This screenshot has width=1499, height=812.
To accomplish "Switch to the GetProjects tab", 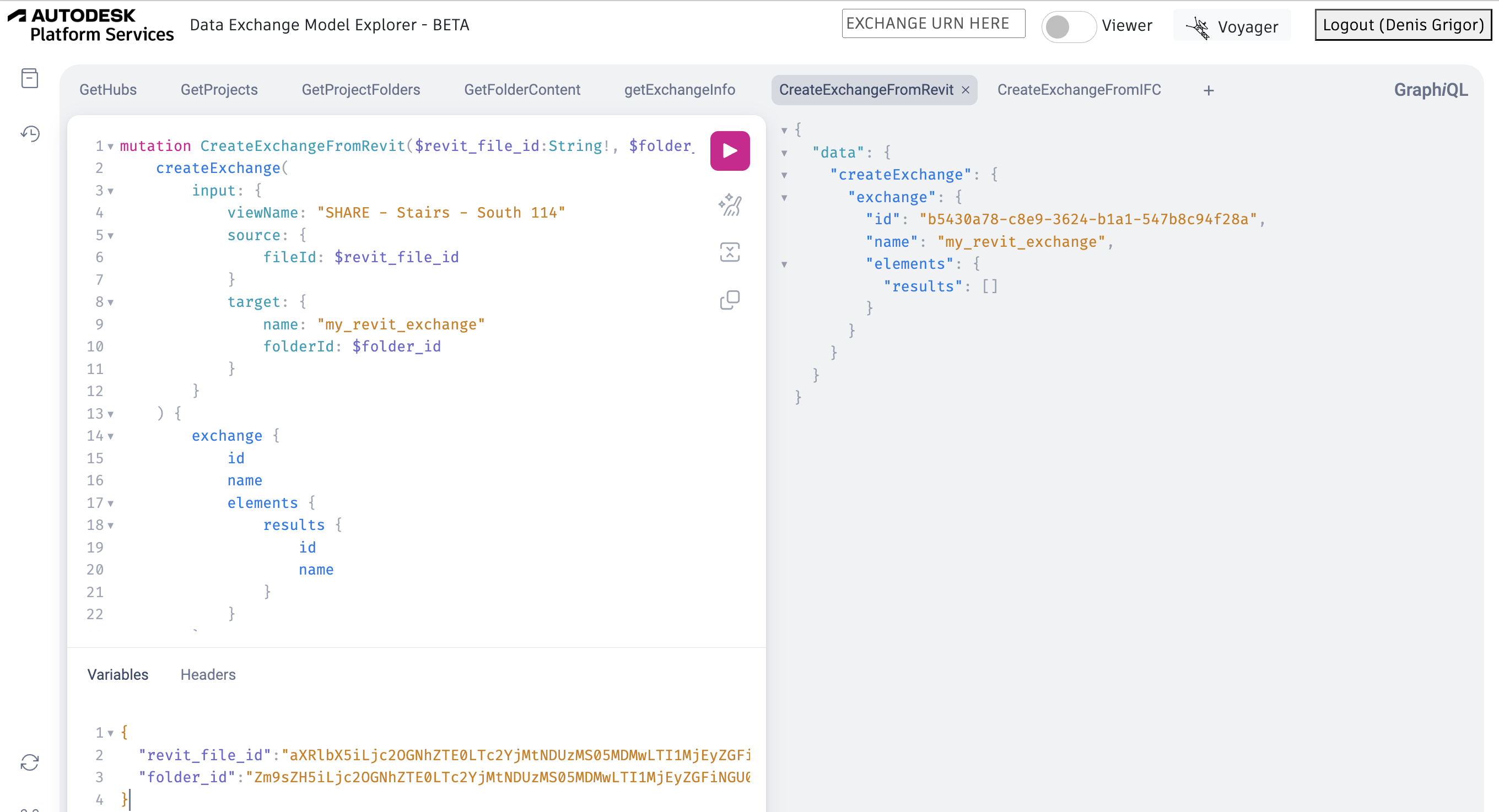I will pos(219,90).
